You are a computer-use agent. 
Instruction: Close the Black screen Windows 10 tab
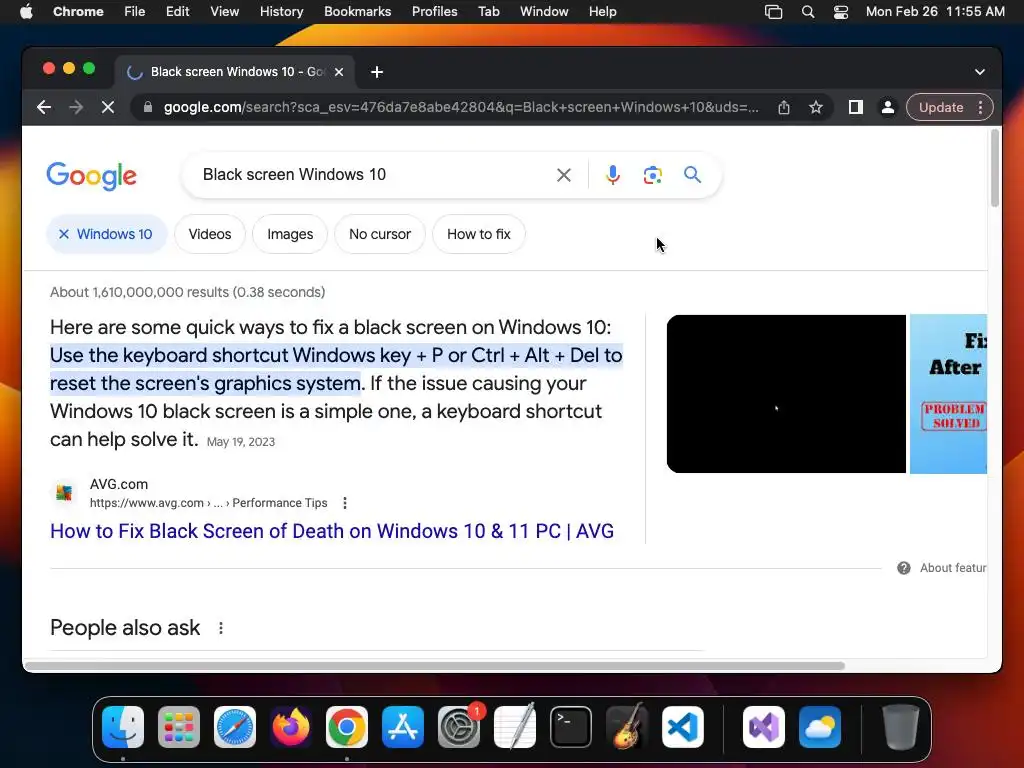[339, 72]
